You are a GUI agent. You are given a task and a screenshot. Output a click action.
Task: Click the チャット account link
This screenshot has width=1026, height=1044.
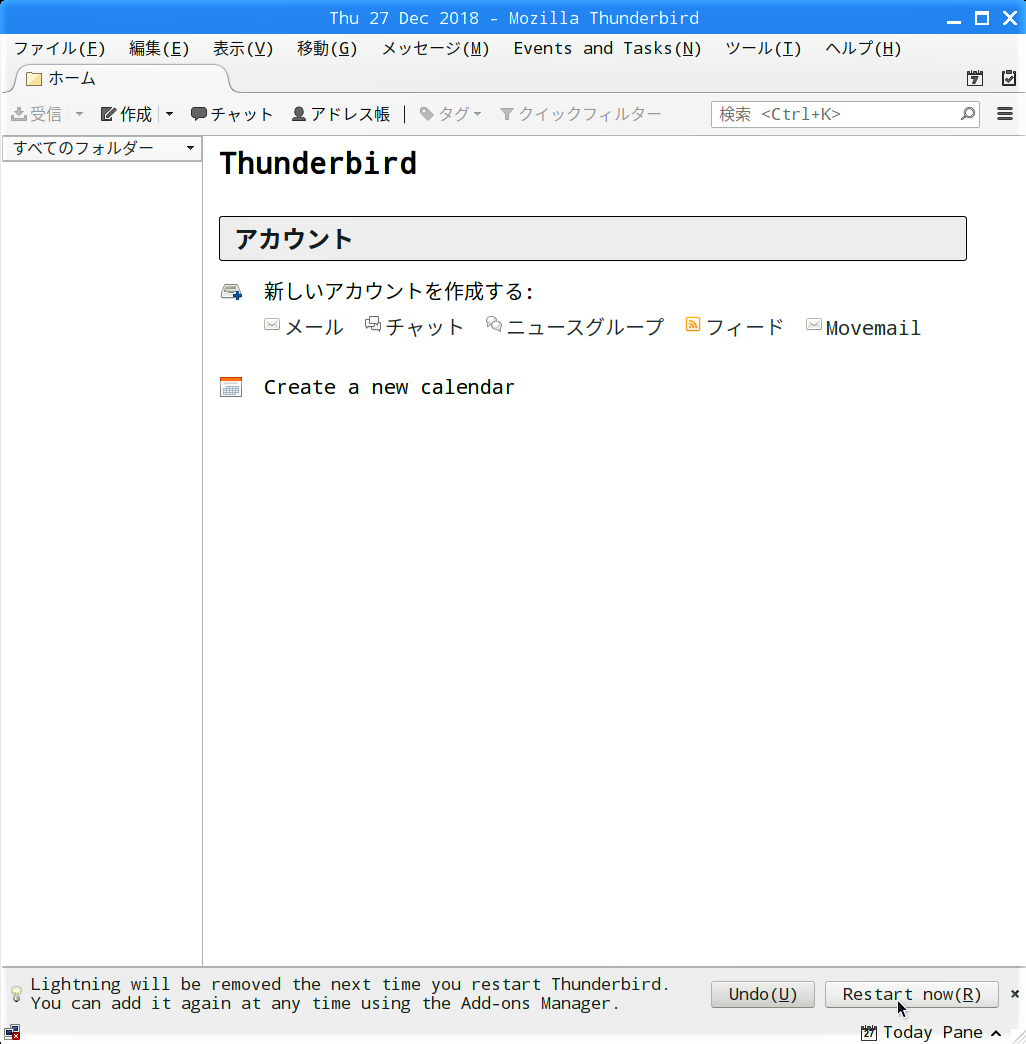click(424, 327)
